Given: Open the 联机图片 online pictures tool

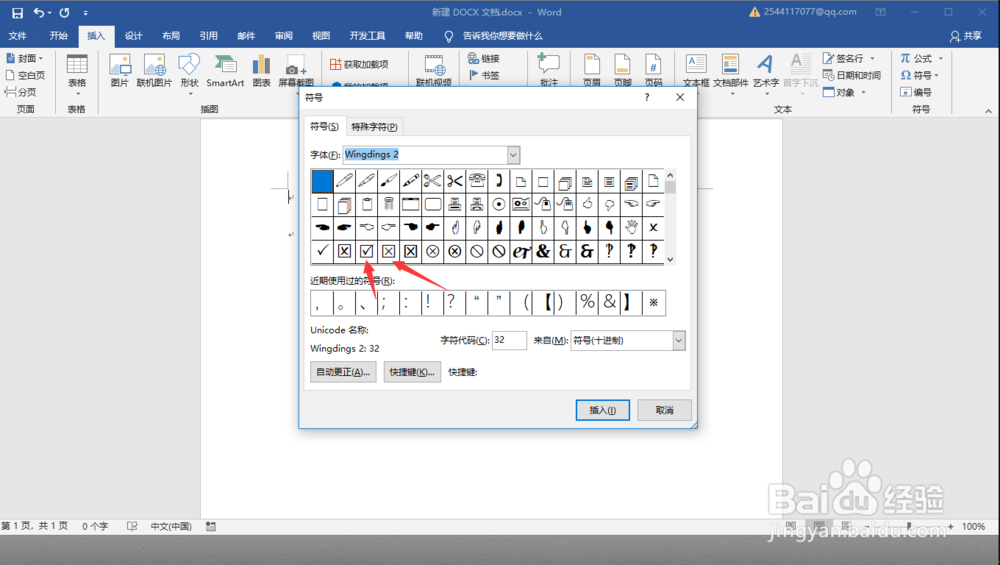Looking at the screenshot, I should [154, 70].
